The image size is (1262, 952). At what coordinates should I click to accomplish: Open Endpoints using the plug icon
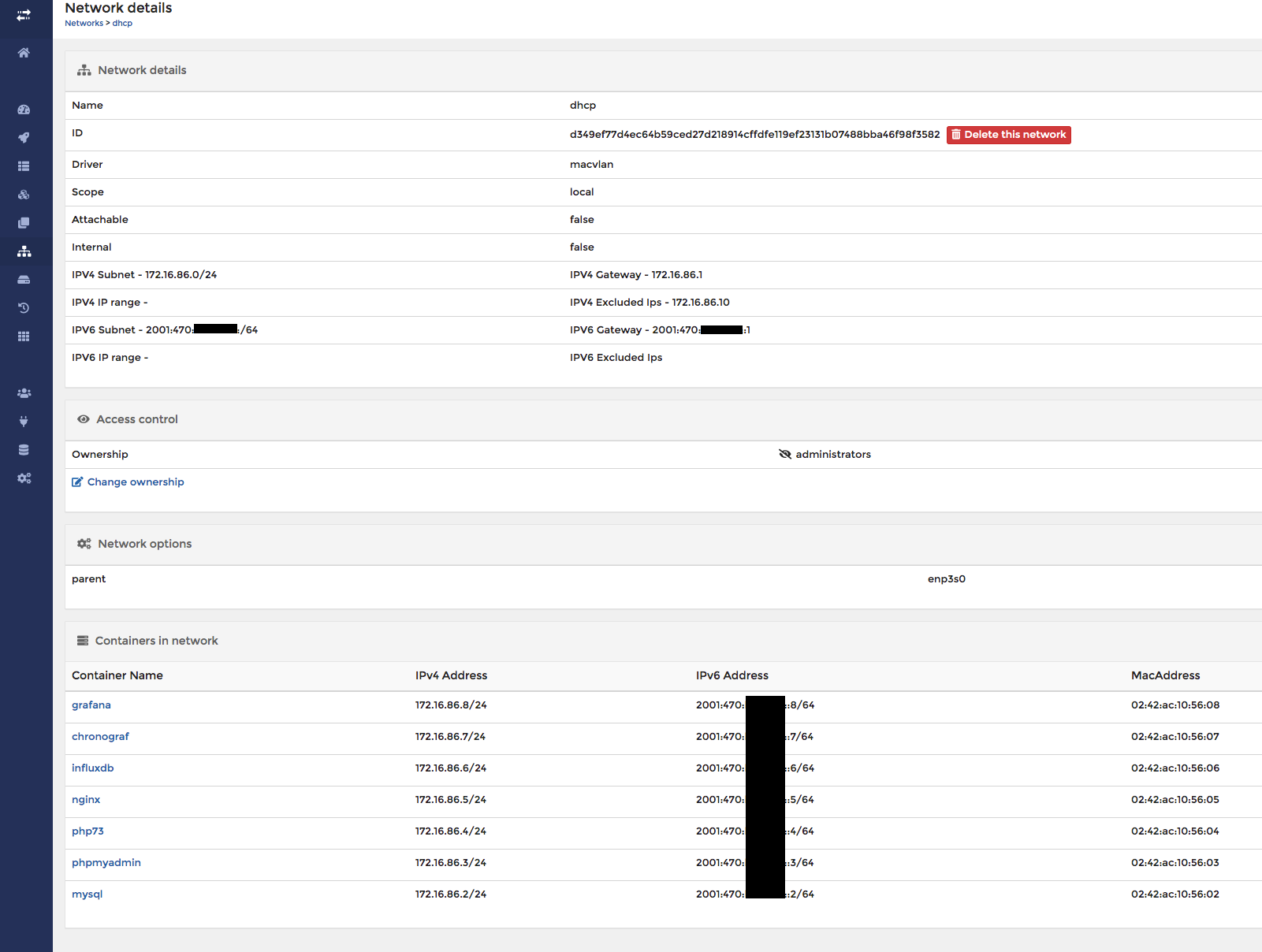[24, 421]
